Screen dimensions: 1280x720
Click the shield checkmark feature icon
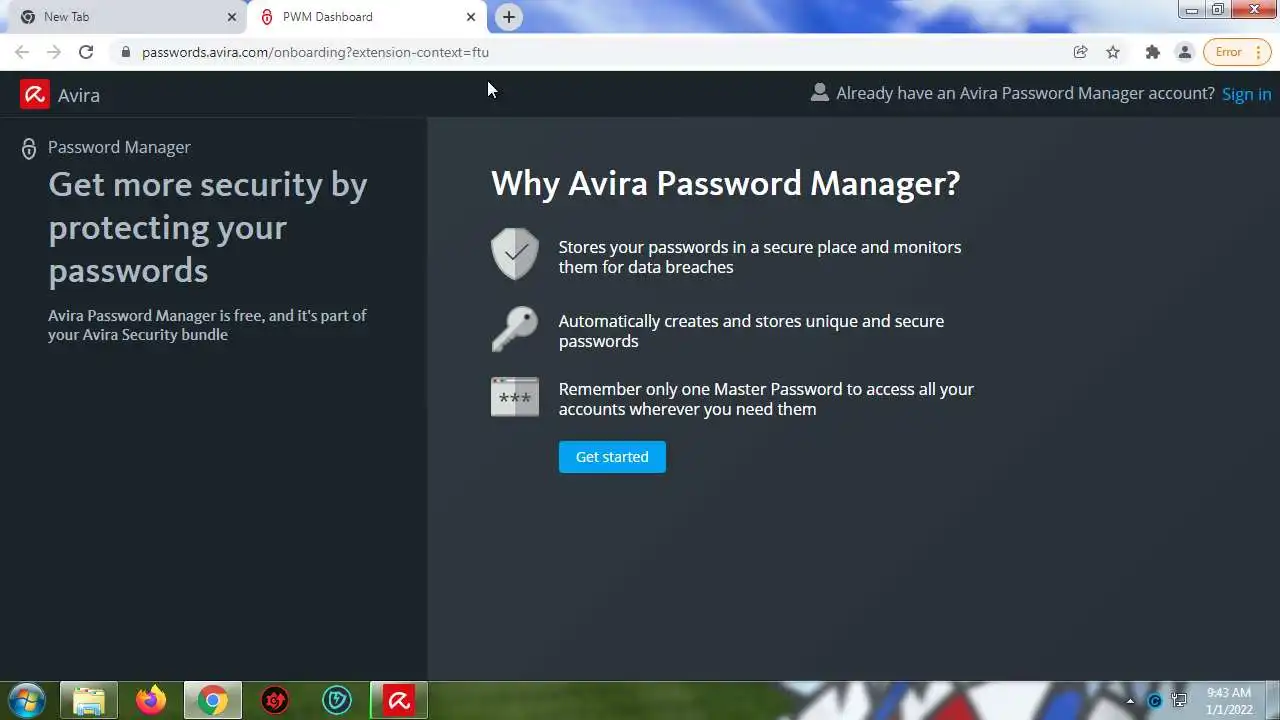(x=515, y=254)
